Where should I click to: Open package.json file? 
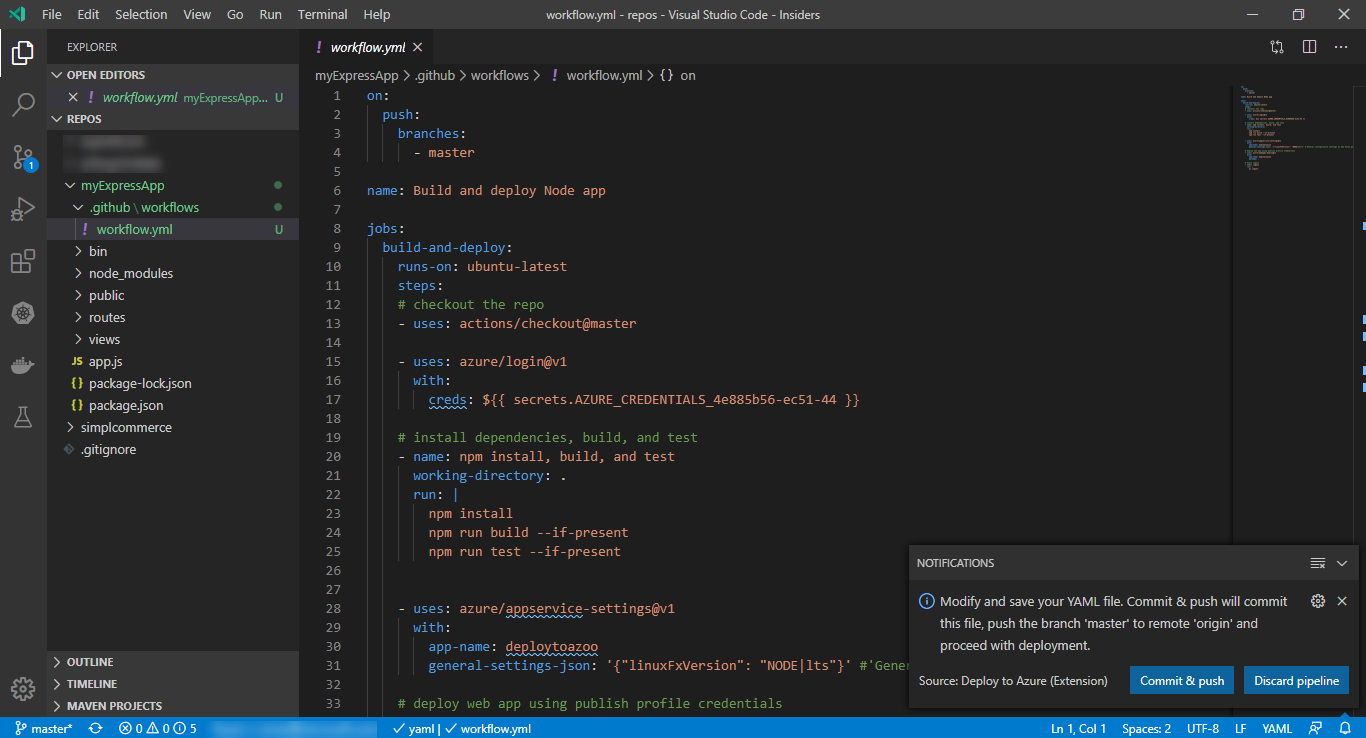click(x=173, y=405)
